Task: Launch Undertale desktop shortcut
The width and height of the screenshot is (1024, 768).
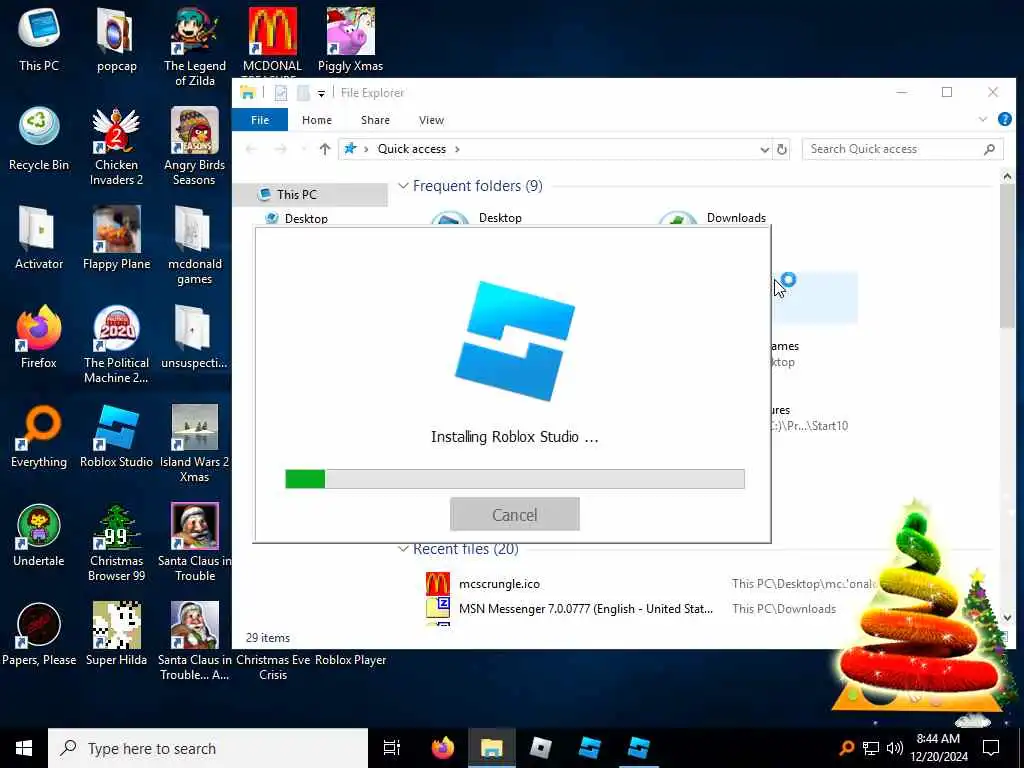Action: [39, 534]
